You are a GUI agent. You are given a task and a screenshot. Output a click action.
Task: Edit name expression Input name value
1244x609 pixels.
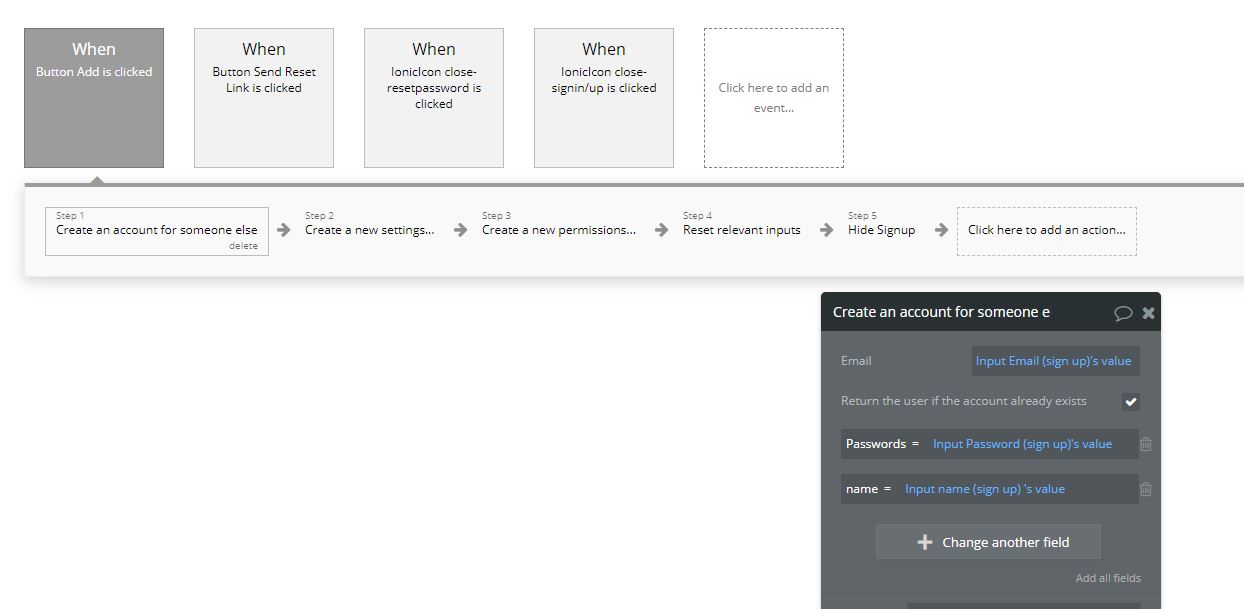(x=985, y=489)
